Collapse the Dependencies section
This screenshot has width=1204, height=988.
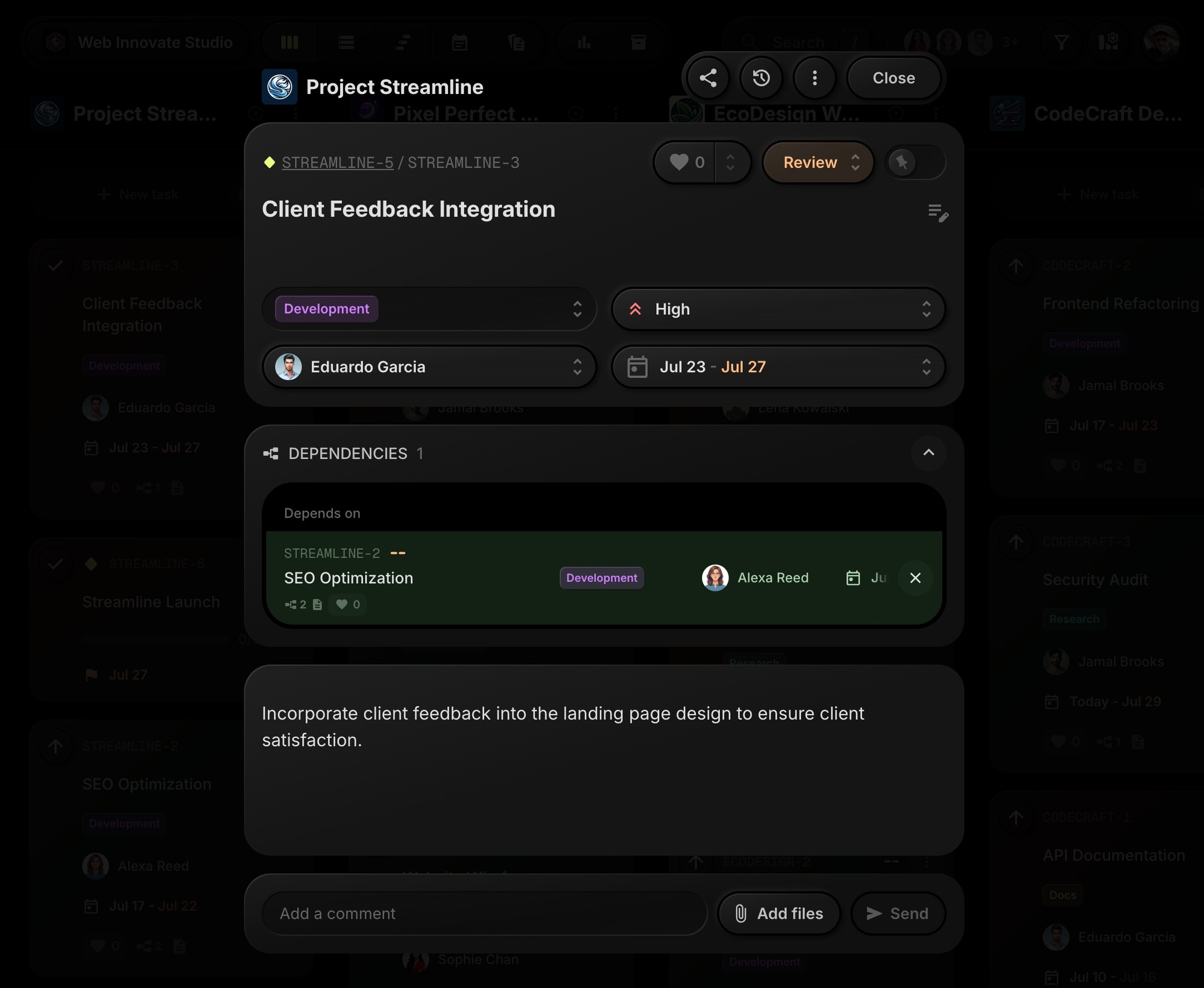coord(928,453)
